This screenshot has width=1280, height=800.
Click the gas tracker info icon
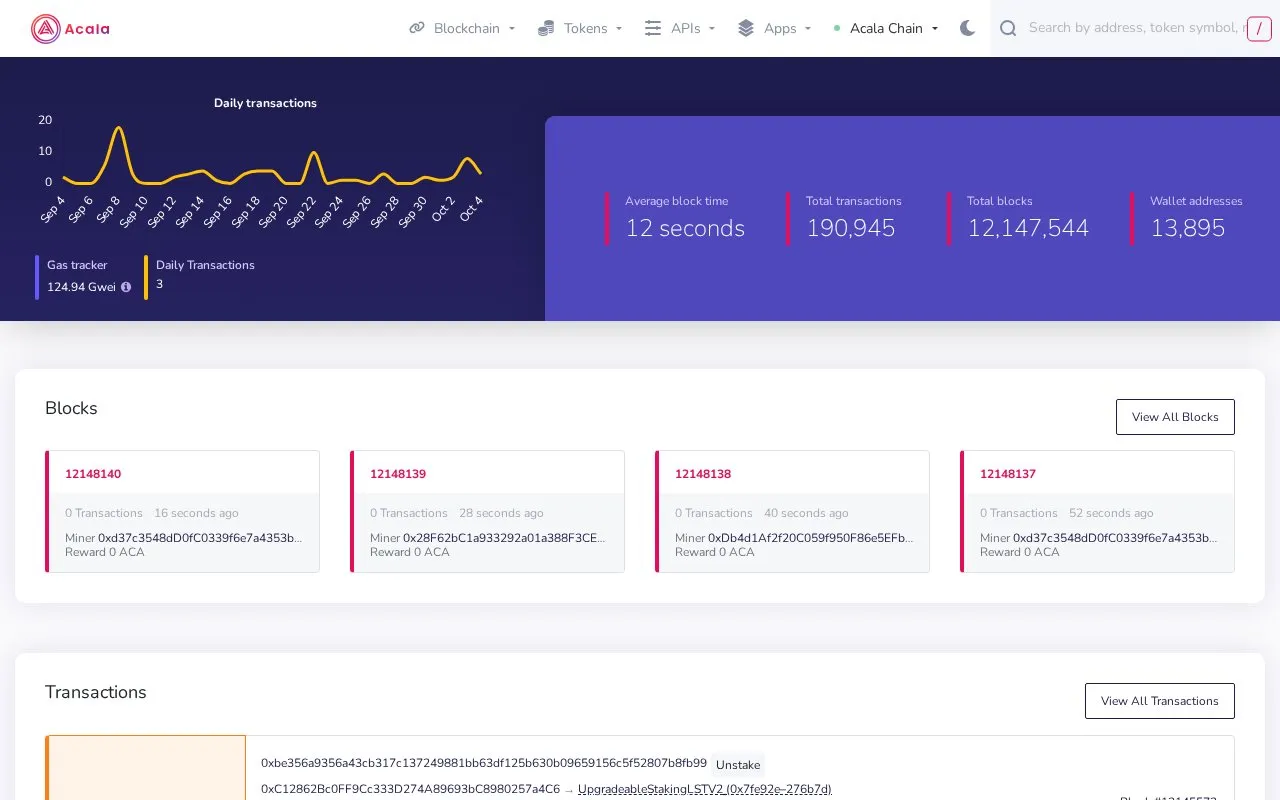[126, 287]
